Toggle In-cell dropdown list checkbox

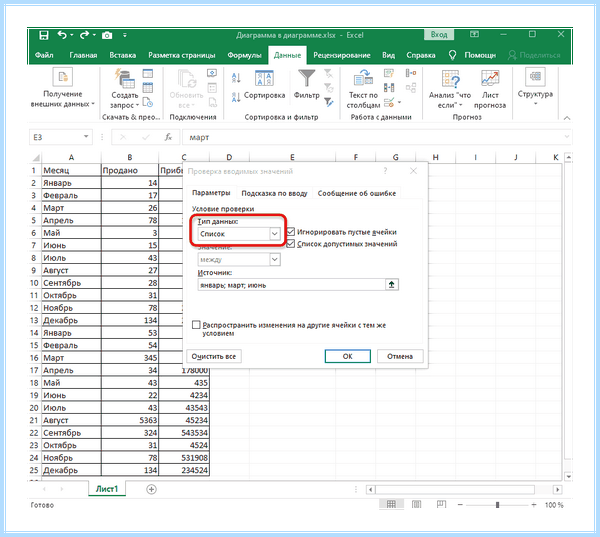pos(291,244)
